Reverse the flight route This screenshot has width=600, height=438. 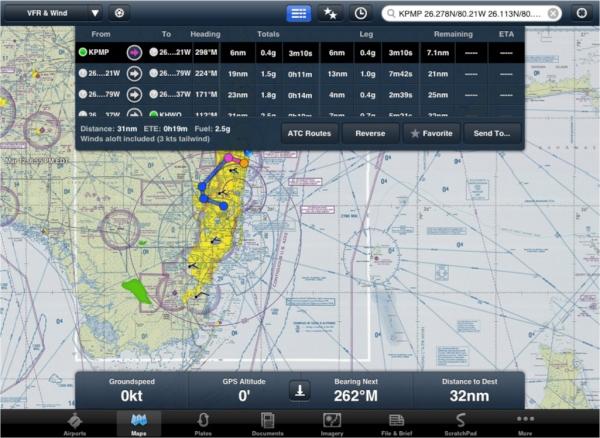(370, 134)
